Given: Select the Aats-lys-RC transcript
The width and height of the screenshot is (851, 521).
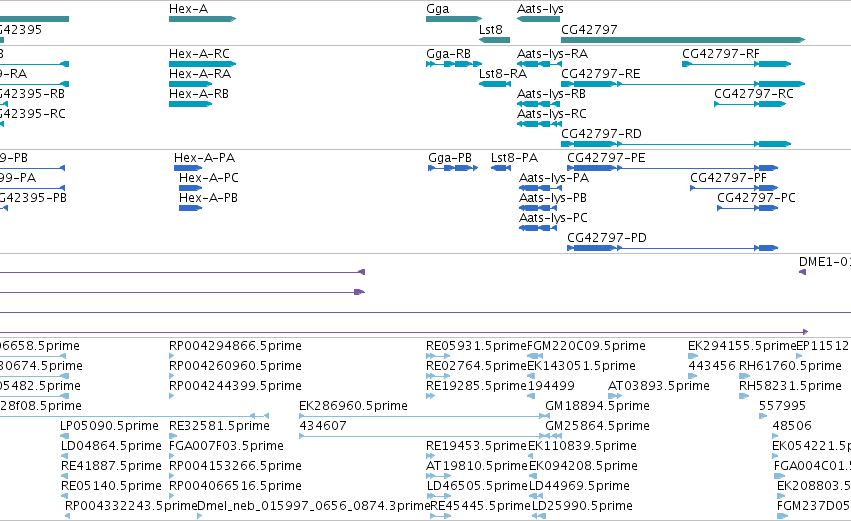Looking at the screenshot, I should 539,124.
